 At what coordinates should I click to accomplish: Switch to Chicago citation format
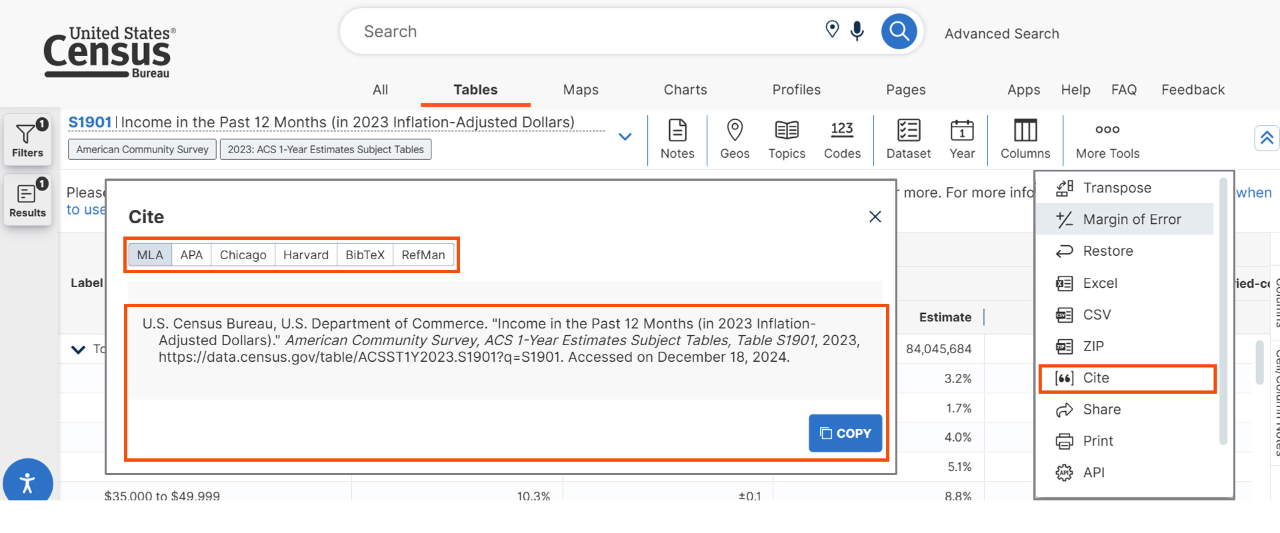point(243,255)
